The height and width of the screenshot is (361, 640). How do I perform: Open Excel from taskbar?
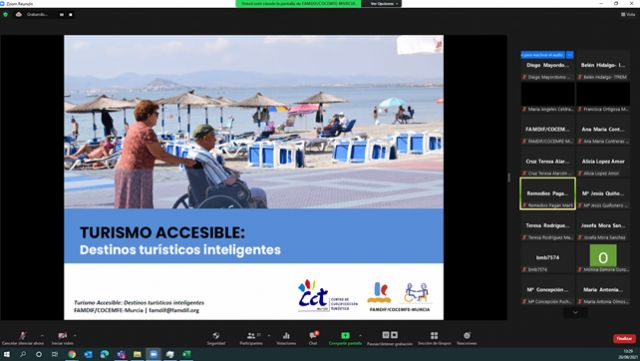click(x=187, y=354)
